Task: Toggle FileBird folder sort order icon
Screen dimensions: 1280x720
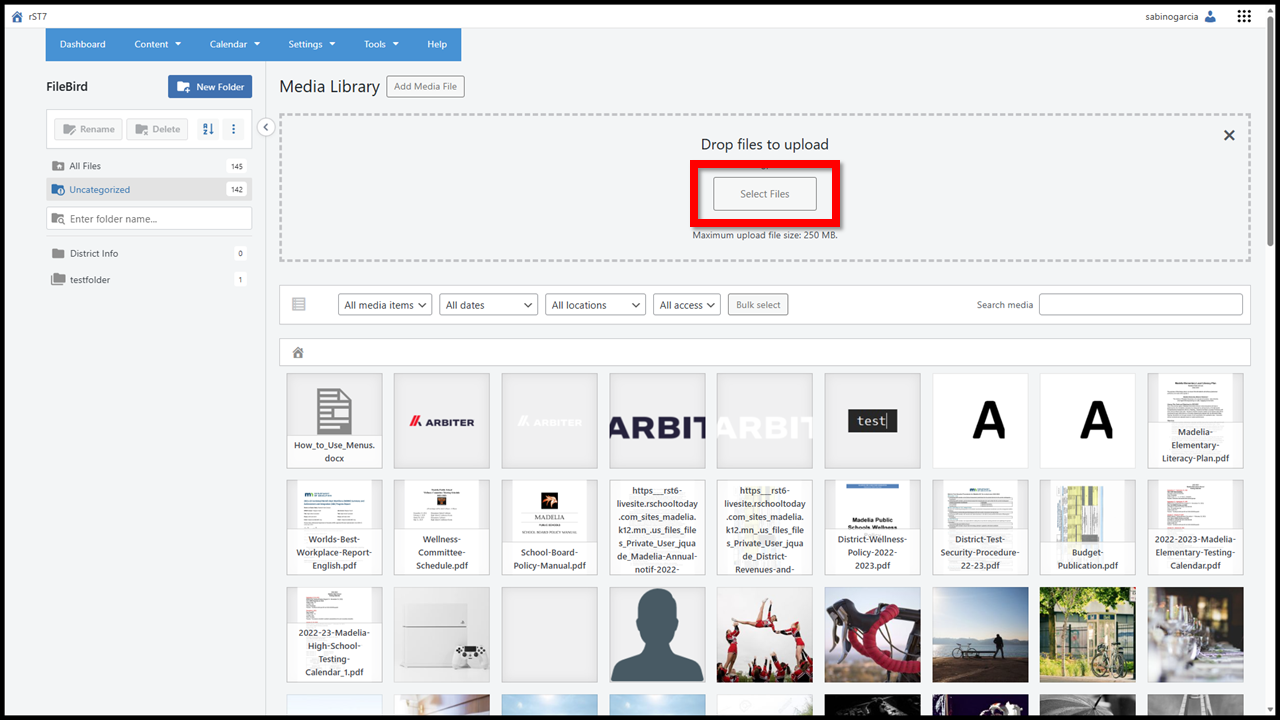Action: [x=208, y=129]
